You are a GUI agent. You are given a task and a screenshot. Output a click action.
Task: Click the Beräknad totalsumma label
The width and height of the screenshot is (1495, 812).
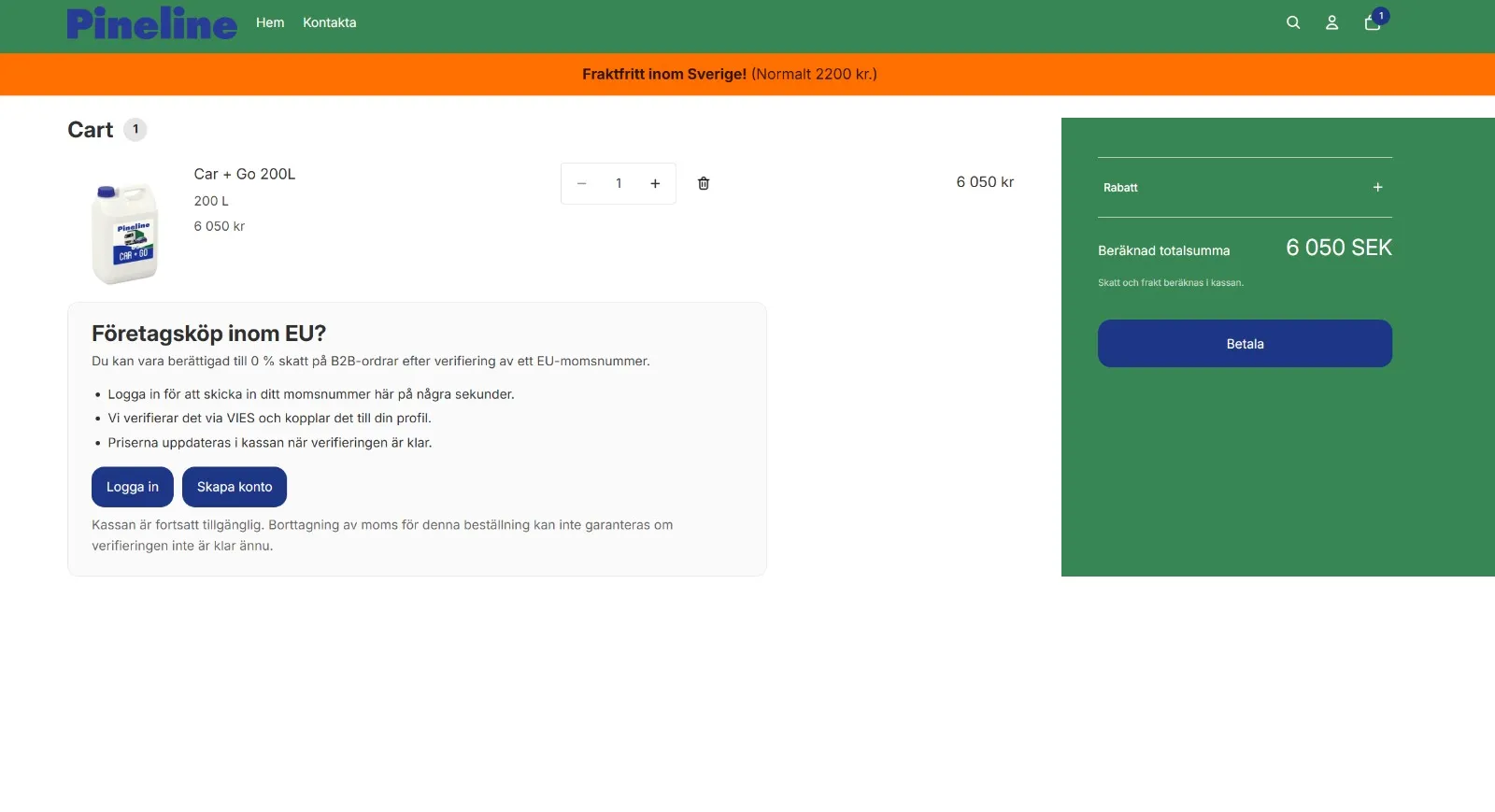coord(1164,250)
